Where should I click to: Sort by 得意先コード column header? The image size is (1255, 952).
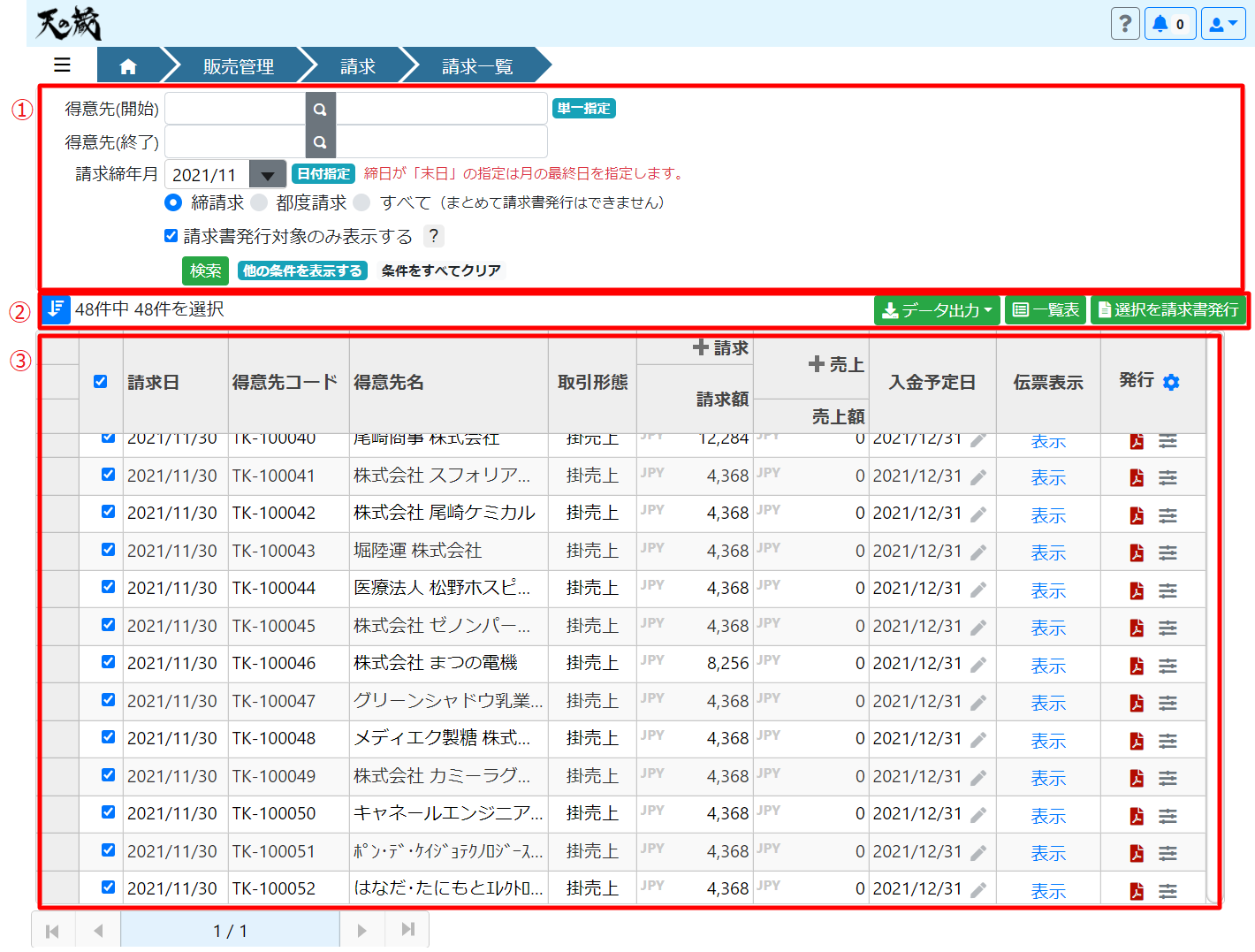(285, 382)
